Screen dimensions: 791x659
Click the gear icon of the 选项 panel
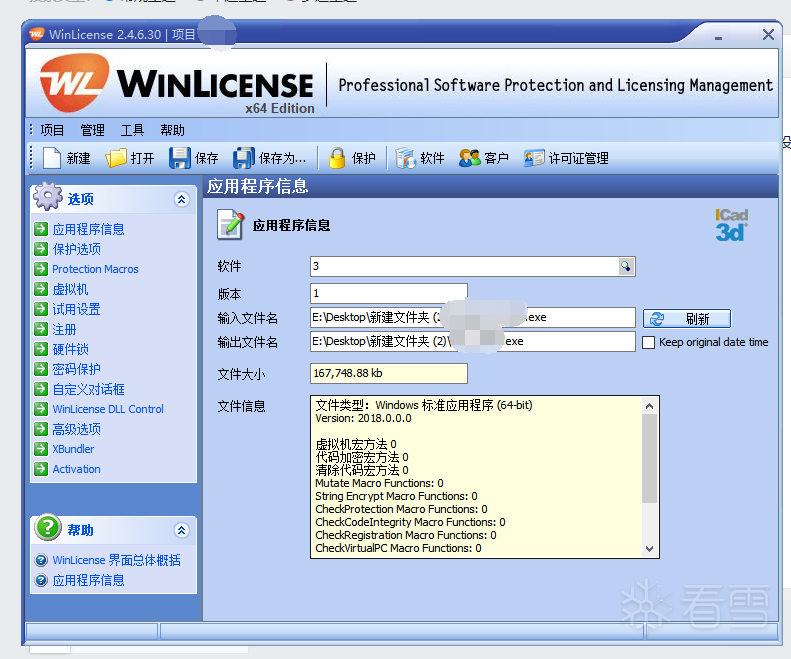pos(48,196)
